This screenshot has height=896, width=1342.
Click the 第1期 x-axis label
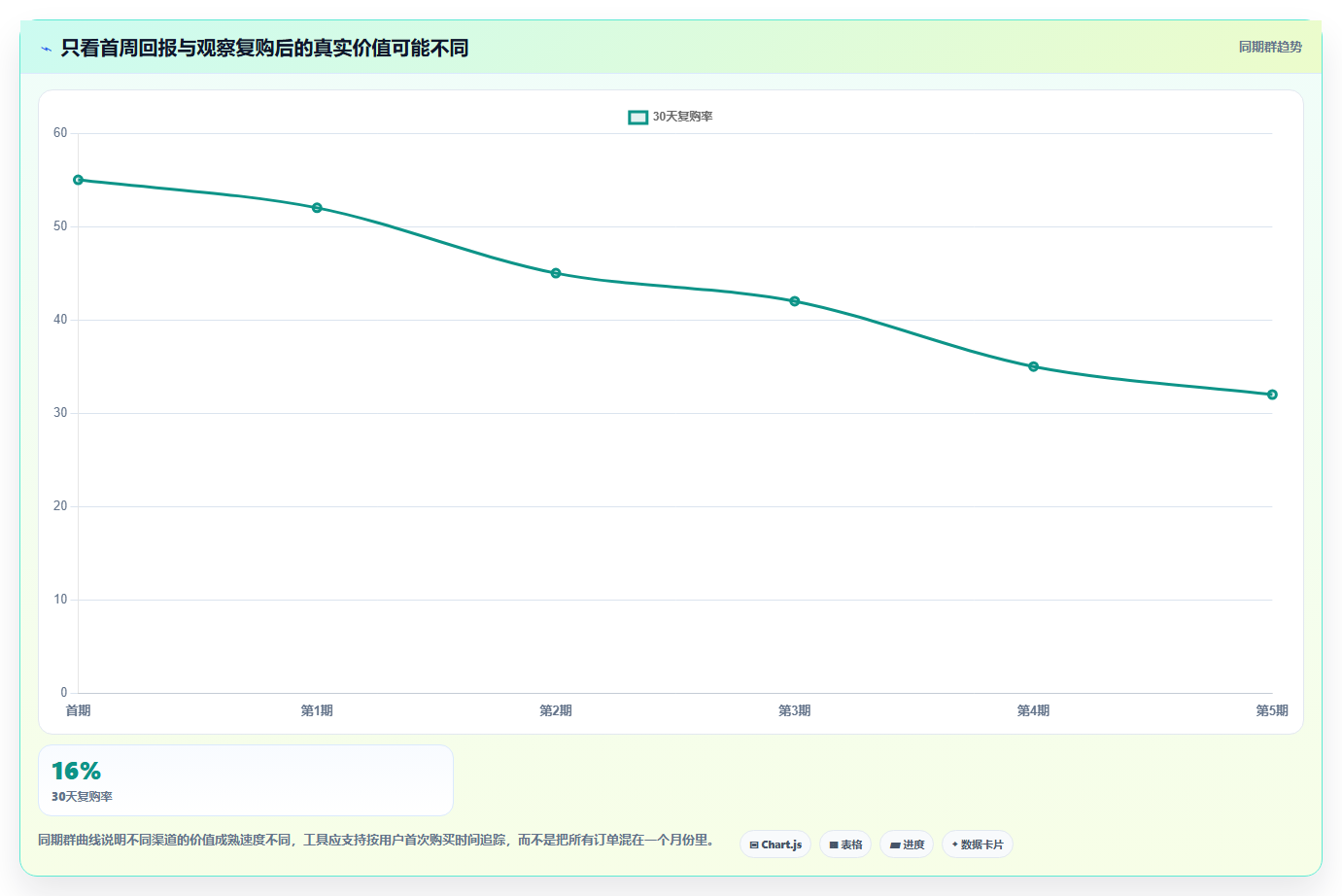[317, 711]
